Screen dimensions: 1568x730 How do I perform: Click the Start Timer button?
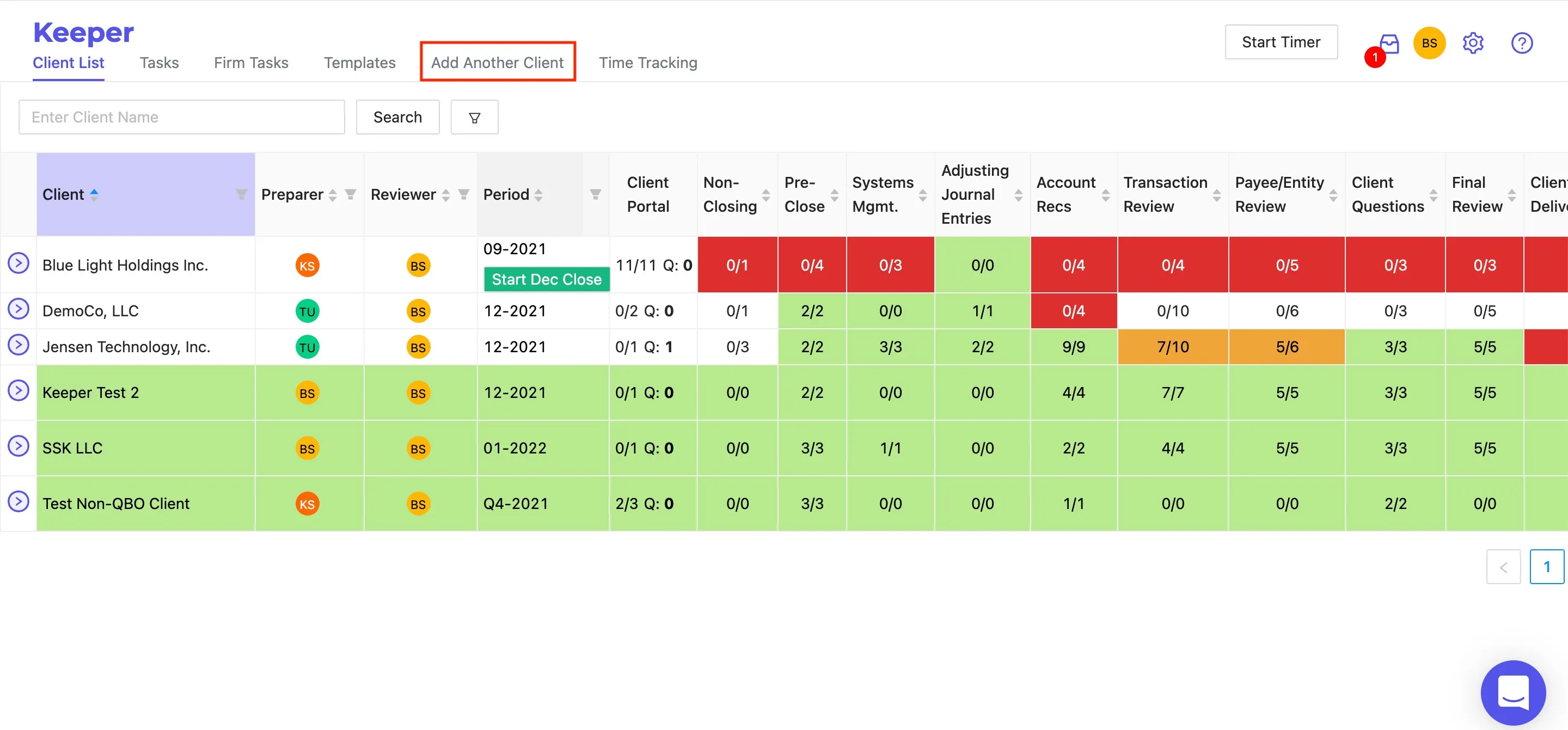(1281, 42)
